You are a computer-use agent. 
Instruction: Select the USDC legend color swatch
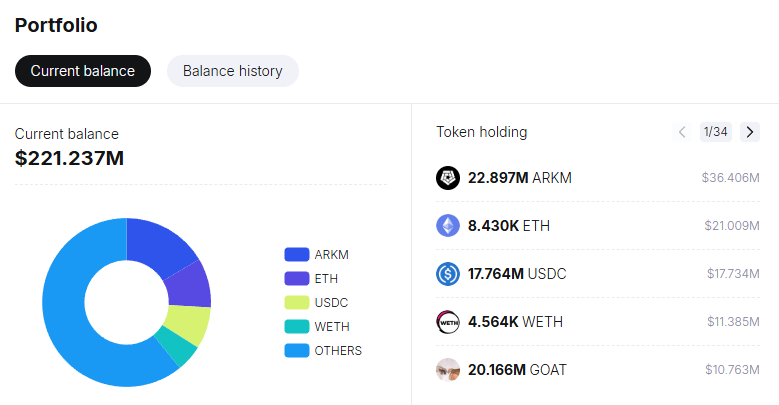click(297, 302)
